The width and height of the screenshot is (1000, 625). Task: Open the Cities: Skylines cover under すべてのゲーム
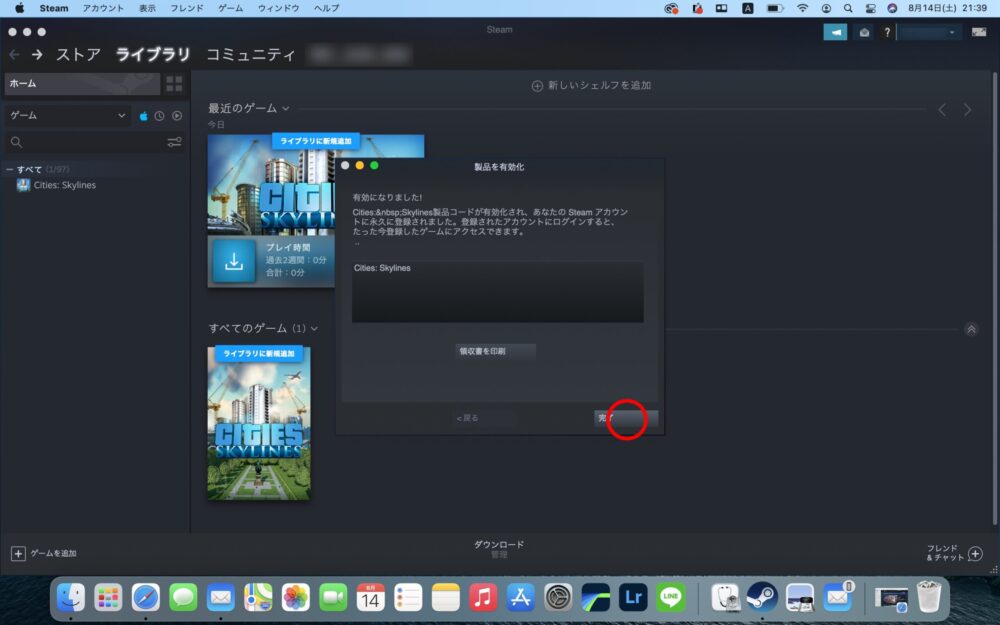coord(259,423)
